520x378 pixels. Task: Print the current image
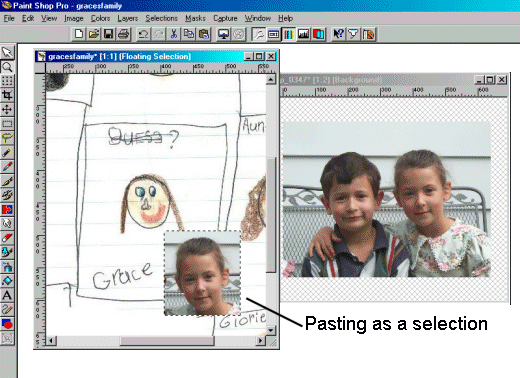(123, 34)
